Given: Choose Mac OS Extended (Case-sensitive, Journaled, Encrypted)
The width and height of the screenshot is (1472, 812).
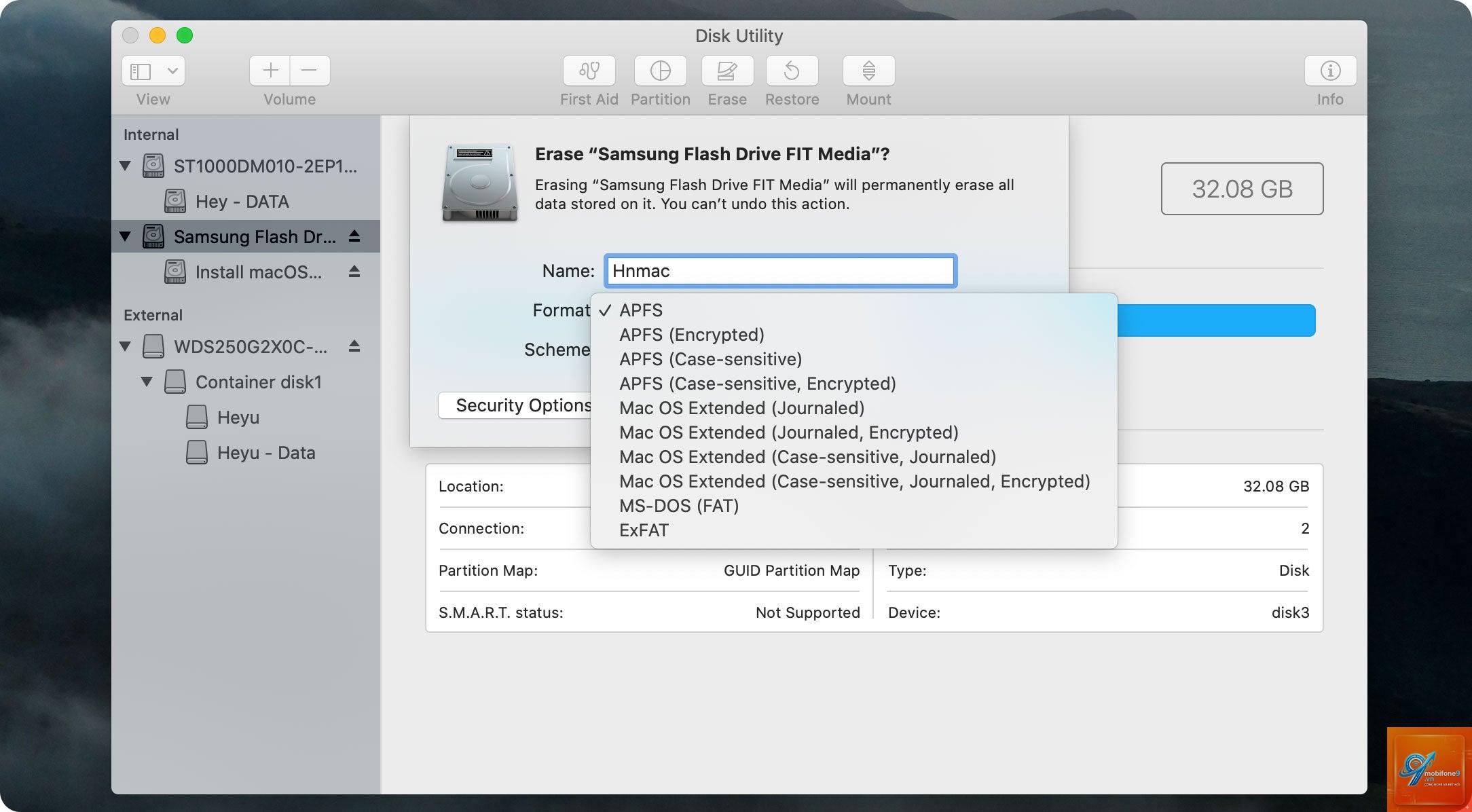Looking at the screenshot, I should 854,481.
